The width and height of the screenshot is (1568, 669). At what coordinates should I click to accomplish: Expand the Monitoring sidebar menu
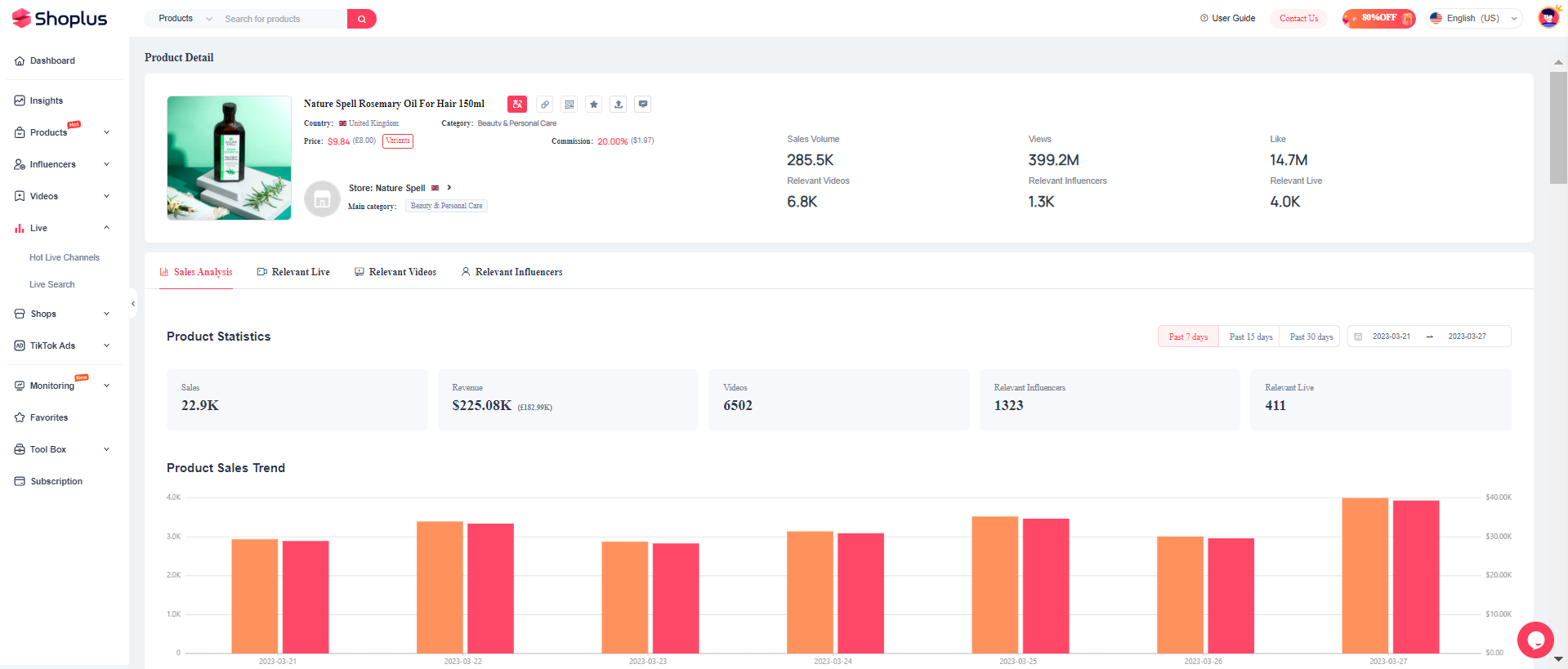pyautogui.click(x=106, y=386)
